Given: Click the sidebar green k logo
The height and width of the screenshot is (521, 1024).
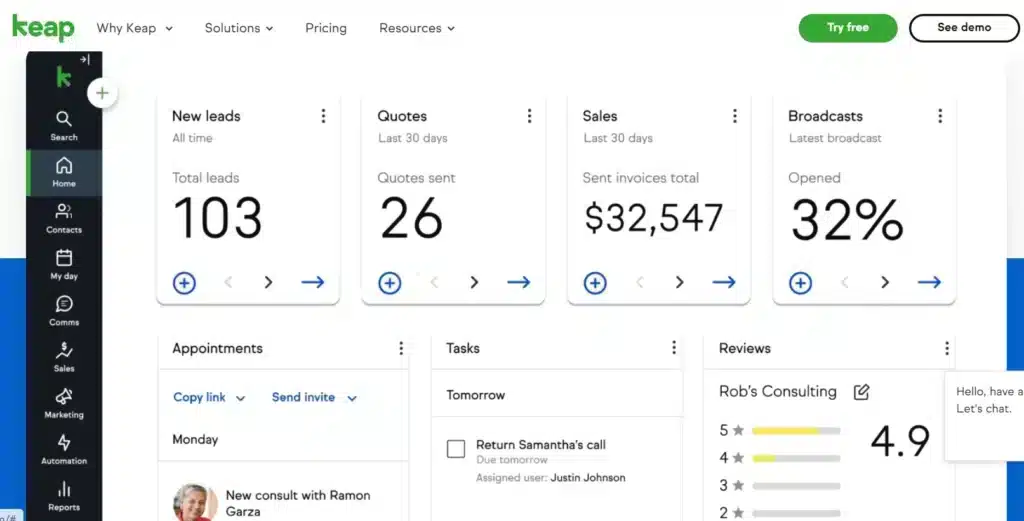Looking at the screenshot, I should click(63, 77).
